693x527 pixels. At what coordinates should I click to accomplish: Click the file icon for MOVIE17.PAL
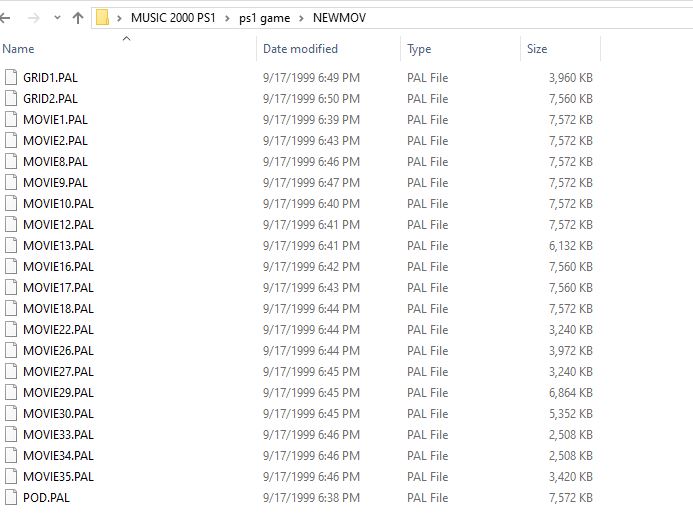click(11, 287)
